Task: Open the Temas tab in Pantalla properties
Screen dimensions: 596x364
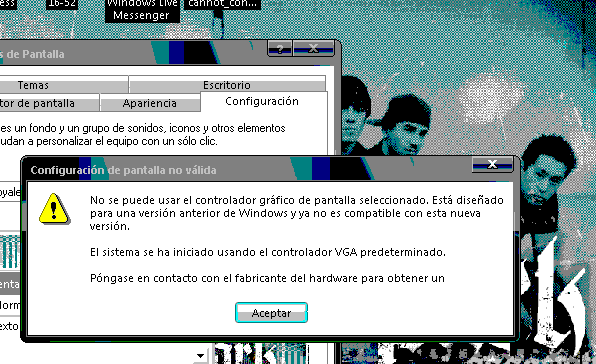Action: (63, 84)
